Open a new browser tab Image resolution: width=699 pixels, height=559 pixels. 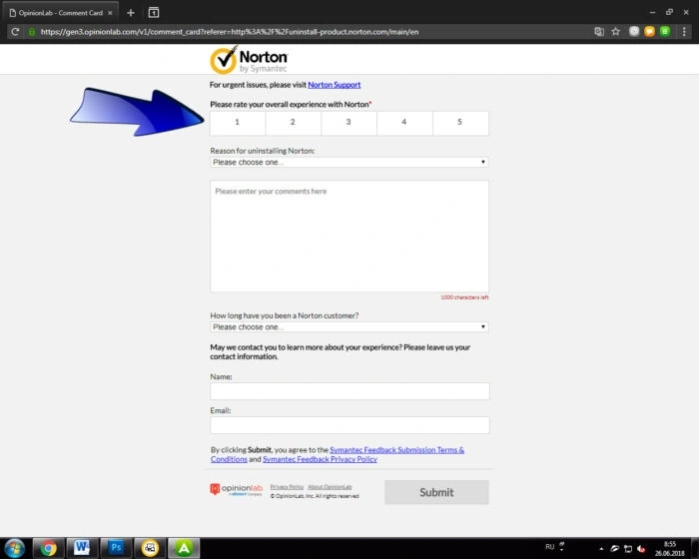tap(131, 12)
